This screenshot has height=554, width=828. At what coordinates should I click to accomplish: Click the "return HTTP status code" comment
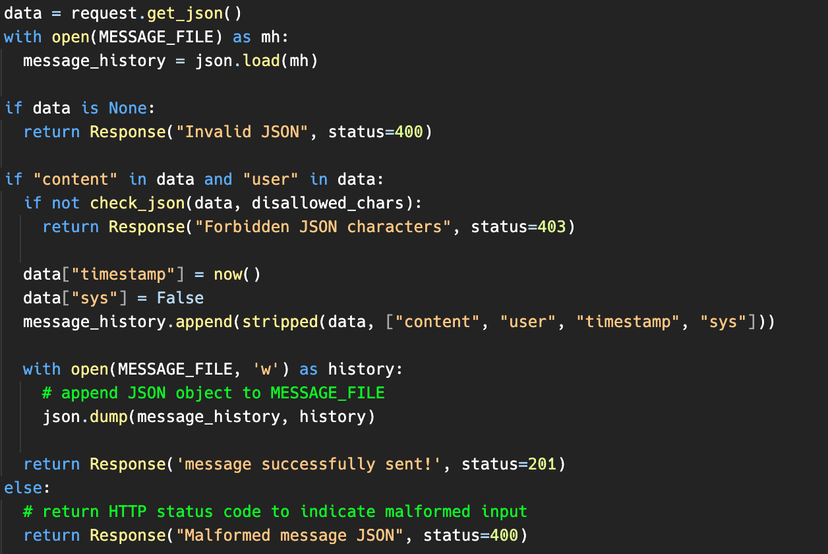point(275,511)
